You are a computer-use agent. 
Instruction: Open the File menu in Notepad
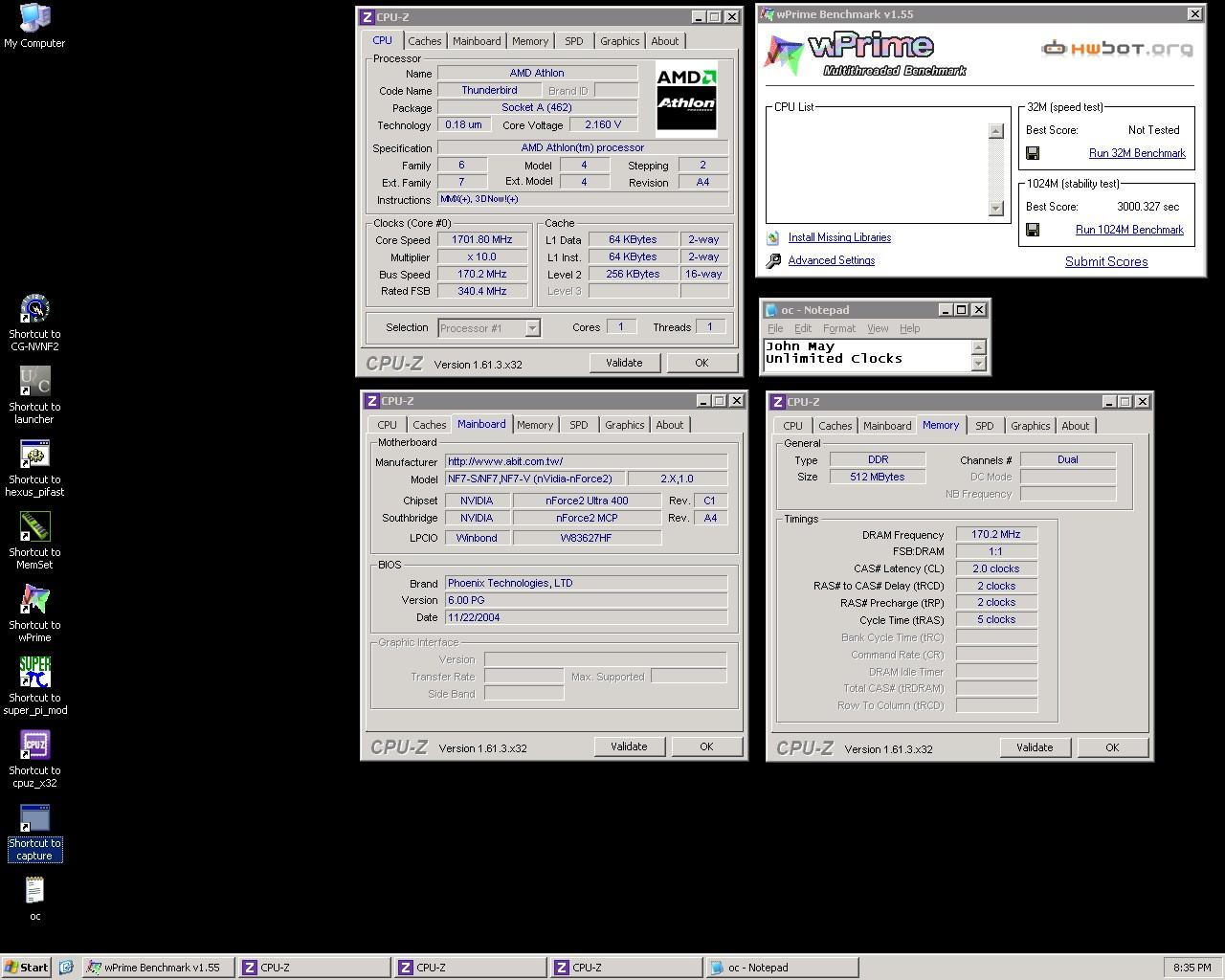click(775, 328)
